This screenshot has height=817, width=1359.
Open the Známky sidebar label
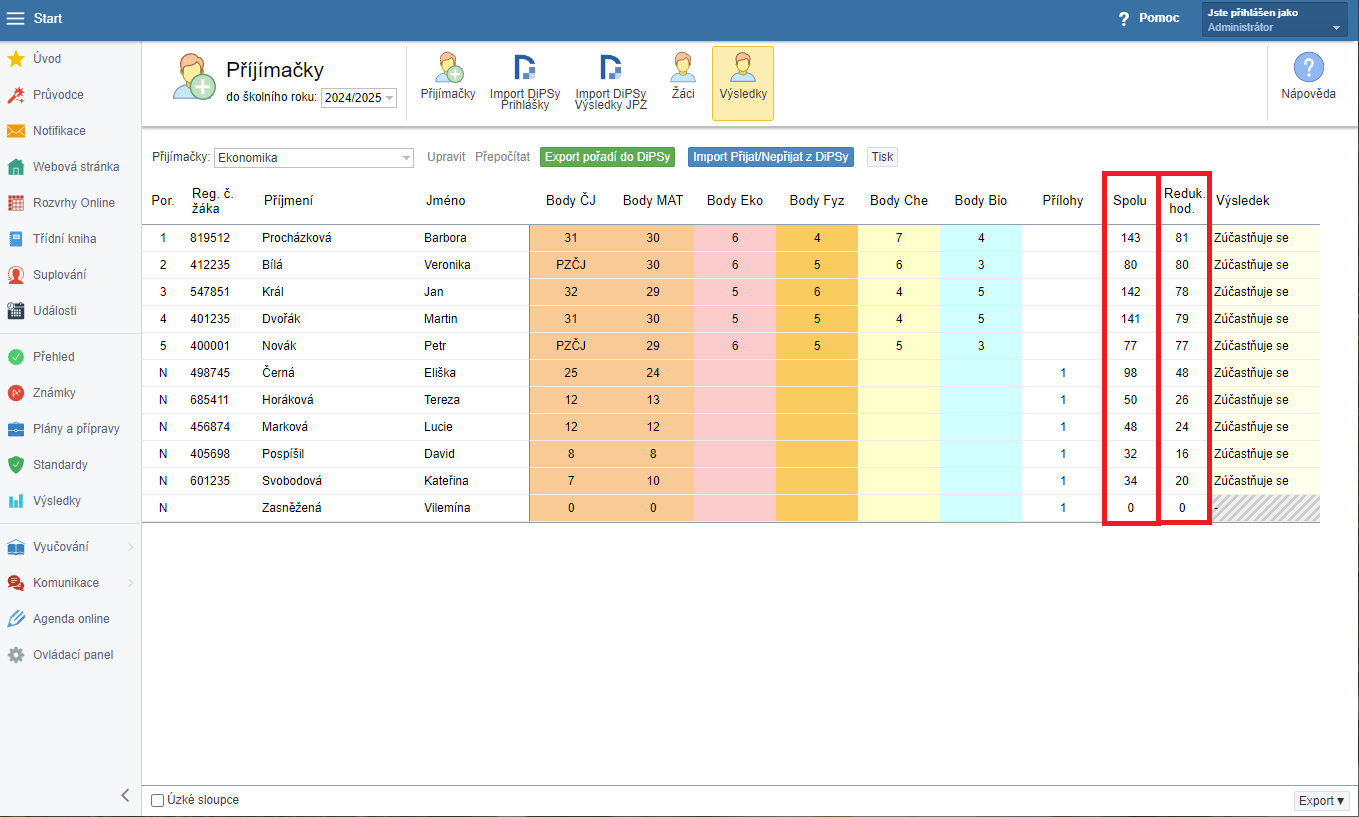point(54,393)
